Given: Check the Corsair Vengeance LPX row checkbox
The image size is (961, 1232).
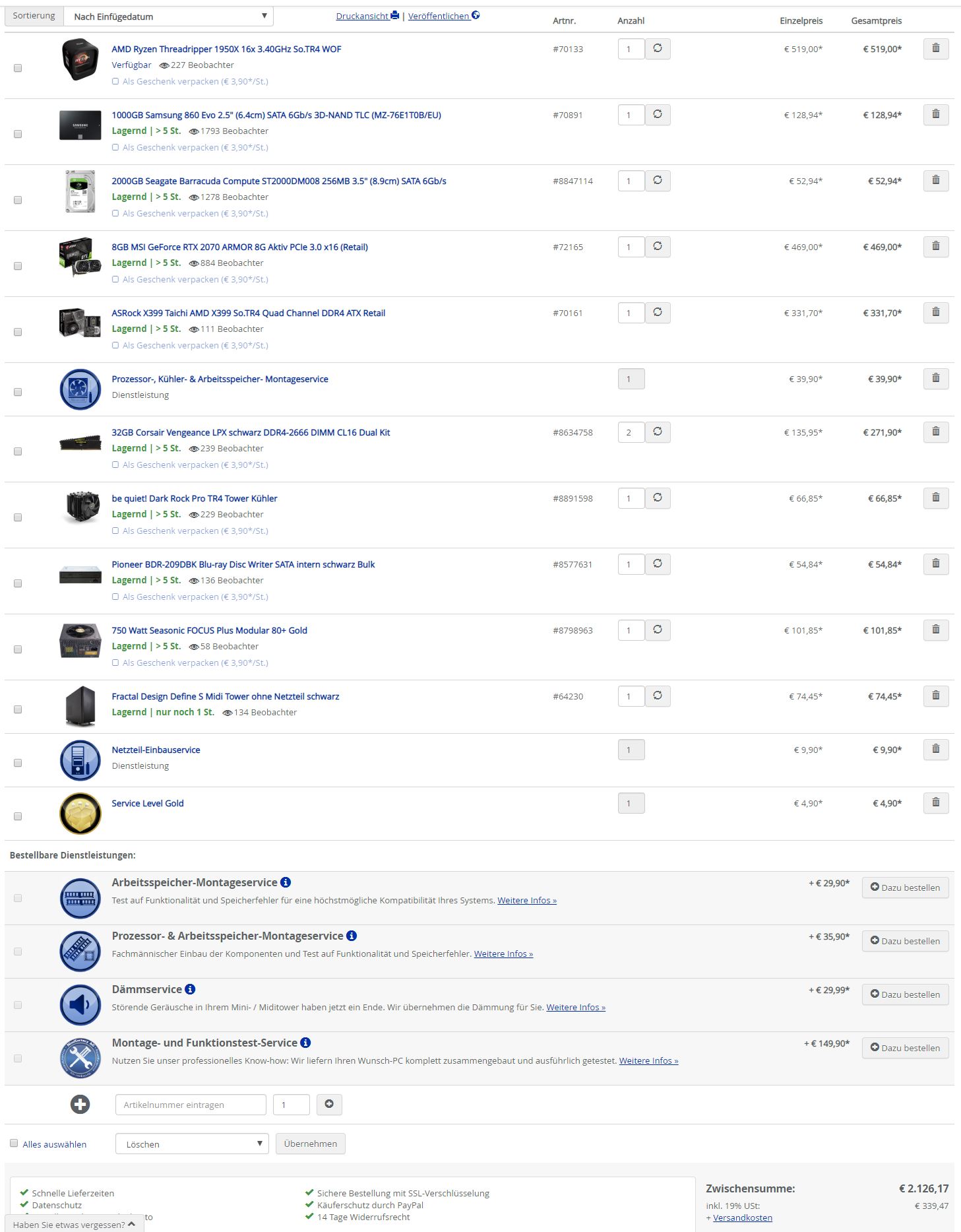Looking at the screenshot, I should click(x=18, y=451).
